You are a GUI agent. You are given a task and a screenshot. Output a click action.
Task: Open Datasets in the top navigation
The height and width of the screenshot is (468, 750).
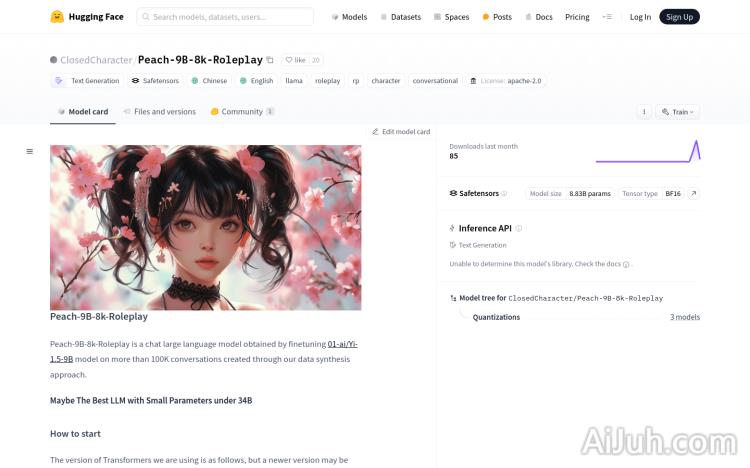(400, 17)
